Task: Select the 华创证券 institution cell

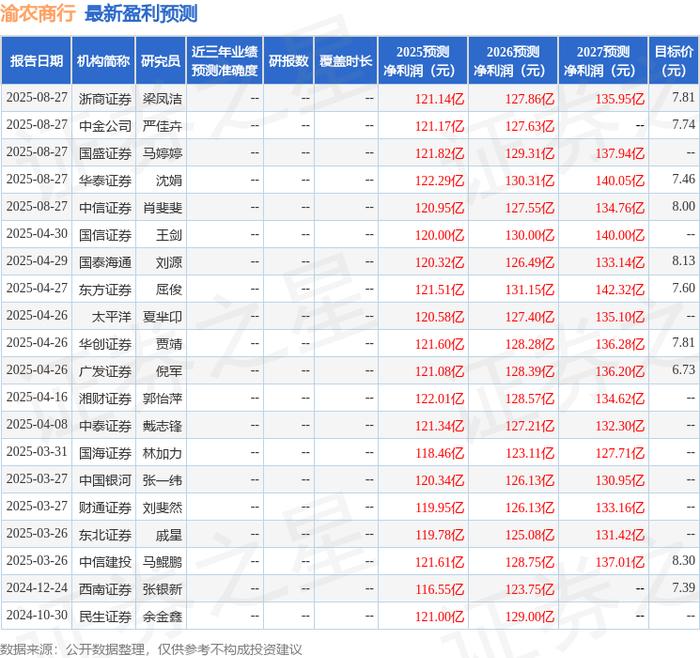Action: tap(105, 344)
